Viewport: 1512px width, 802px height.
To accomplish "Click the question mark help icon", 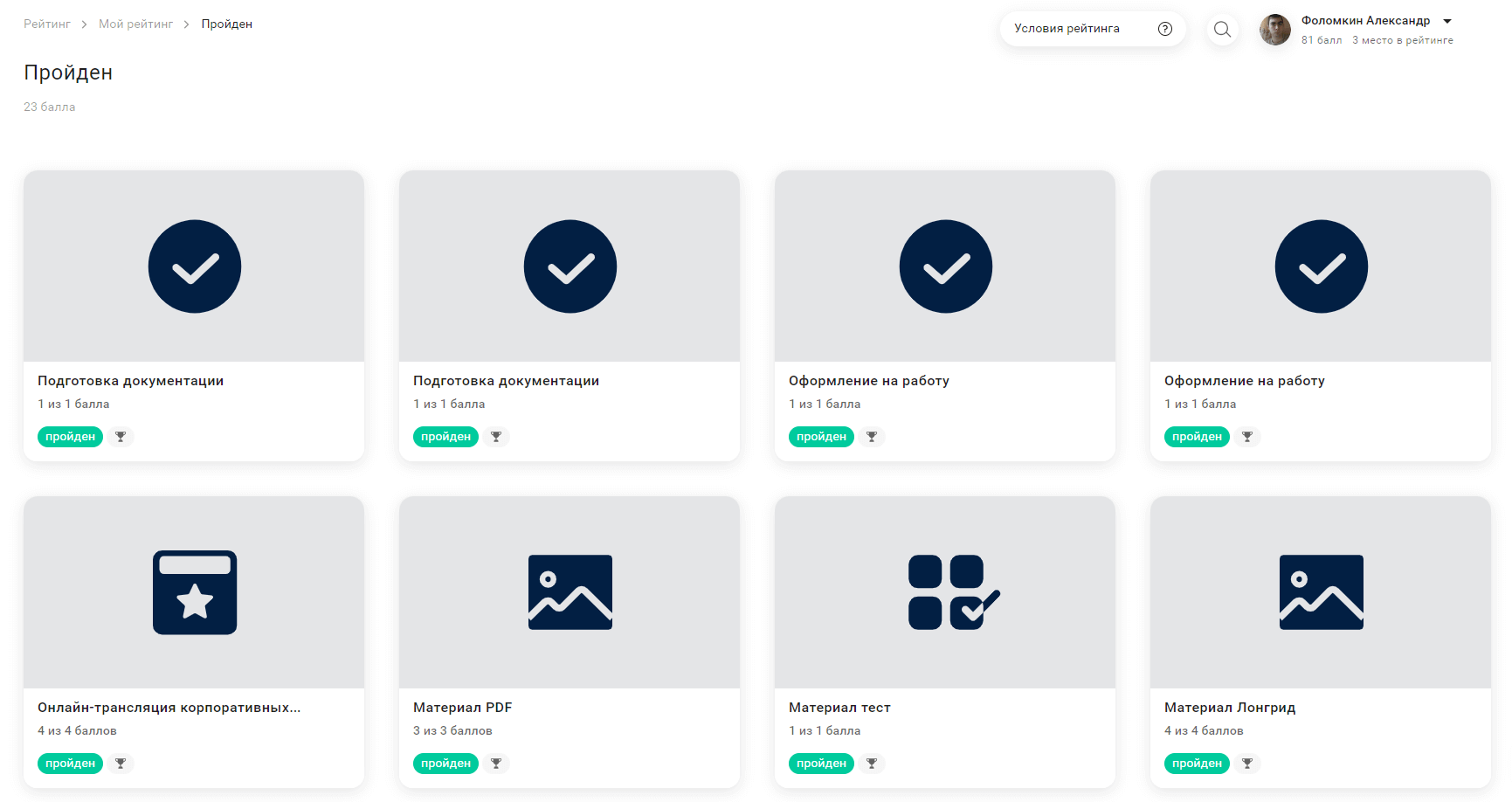I will point(1164,29).
